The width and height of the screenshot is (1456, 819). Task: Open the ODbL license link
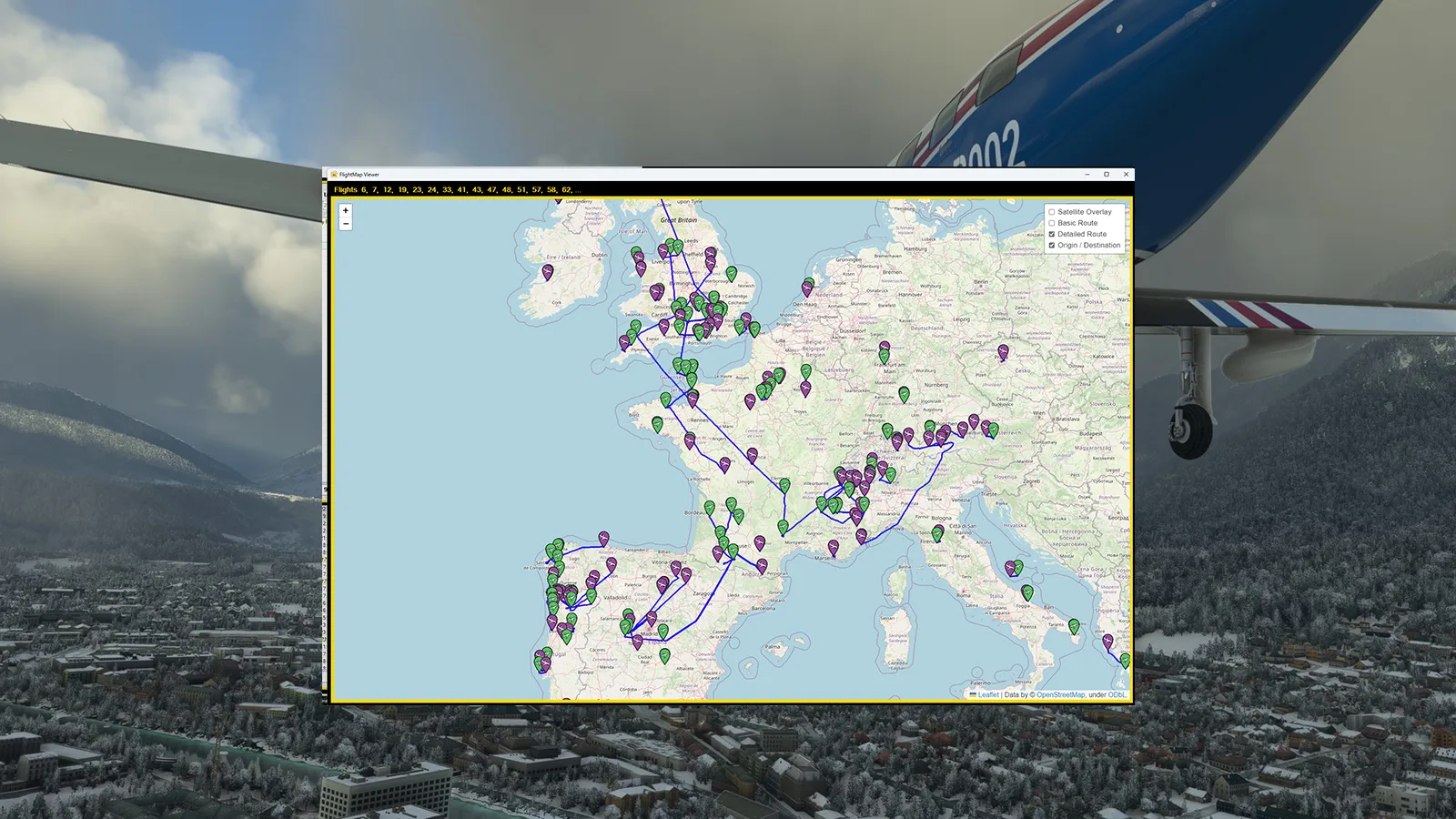[1117, 694]
